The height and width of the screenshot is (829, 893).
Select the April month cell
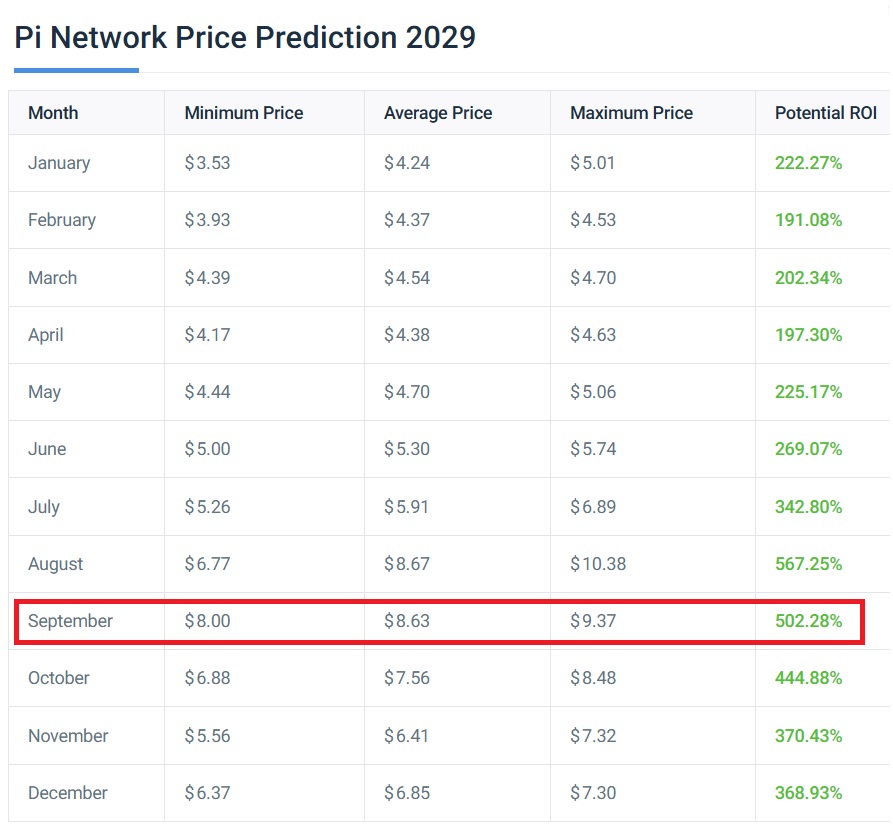46,335
